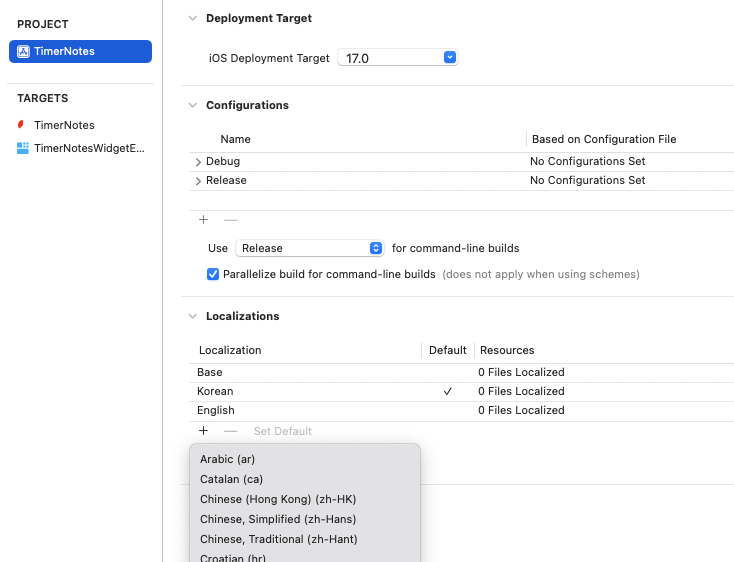Uncheck Parallelize build for command-line builds
The height and width of the screenshot is (562, 734).
point(213,274)
